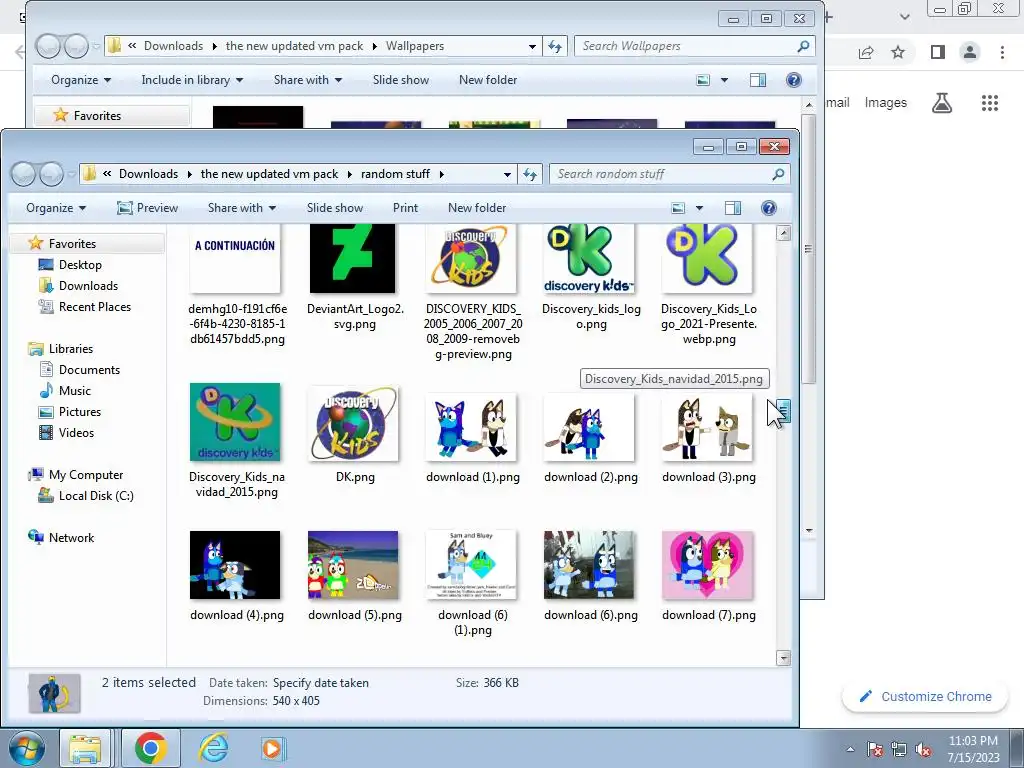Open address bar history dropdown in random stuff window

coord(507,174)
